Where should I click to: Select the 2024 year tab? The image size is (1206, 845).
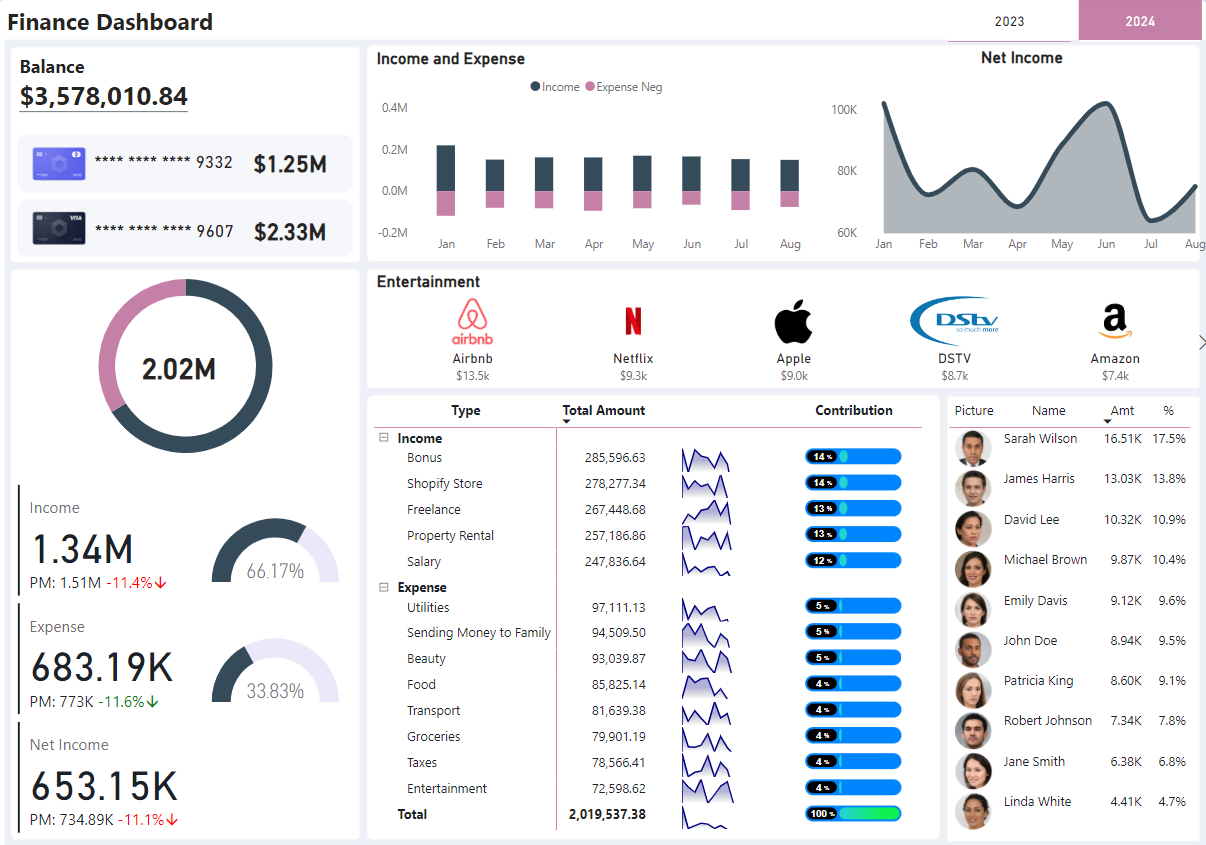coord(1140,21)
